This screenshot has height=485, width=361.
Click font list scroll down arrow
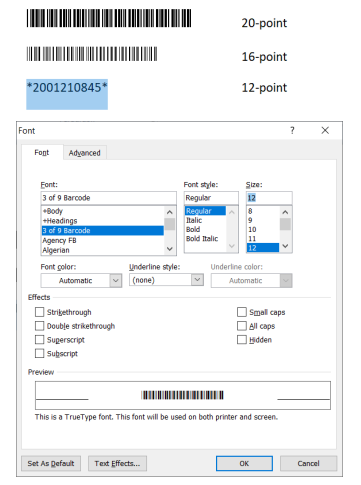(x=170, y=249)
